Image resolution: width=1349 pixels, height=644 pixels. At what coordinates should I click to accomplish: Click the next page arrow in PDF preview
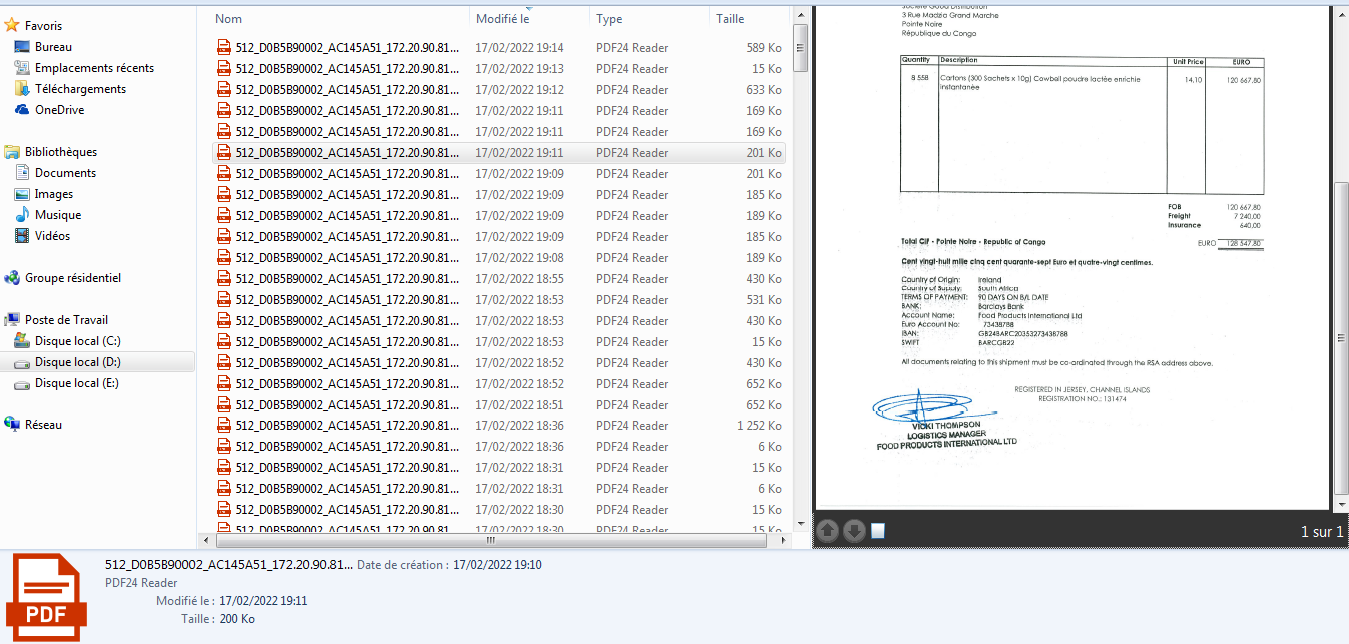click(x=853, y=531)
